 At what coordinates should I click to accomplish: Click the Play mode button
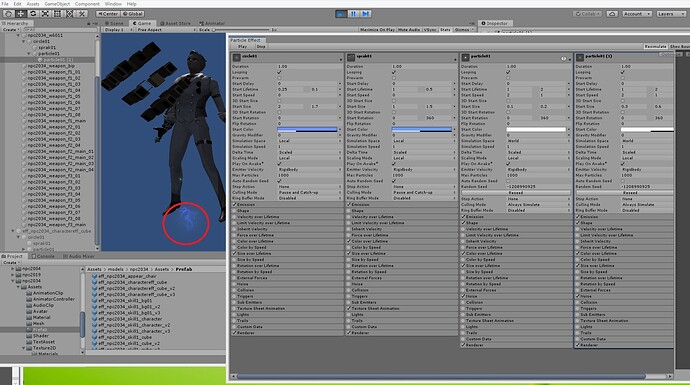[341, 14]
